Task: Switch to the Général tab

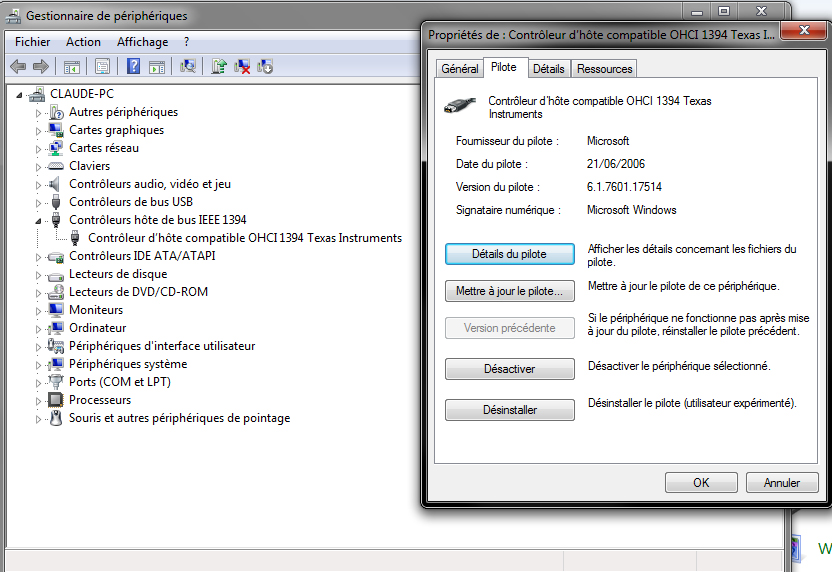Action: tap(460, 69)
